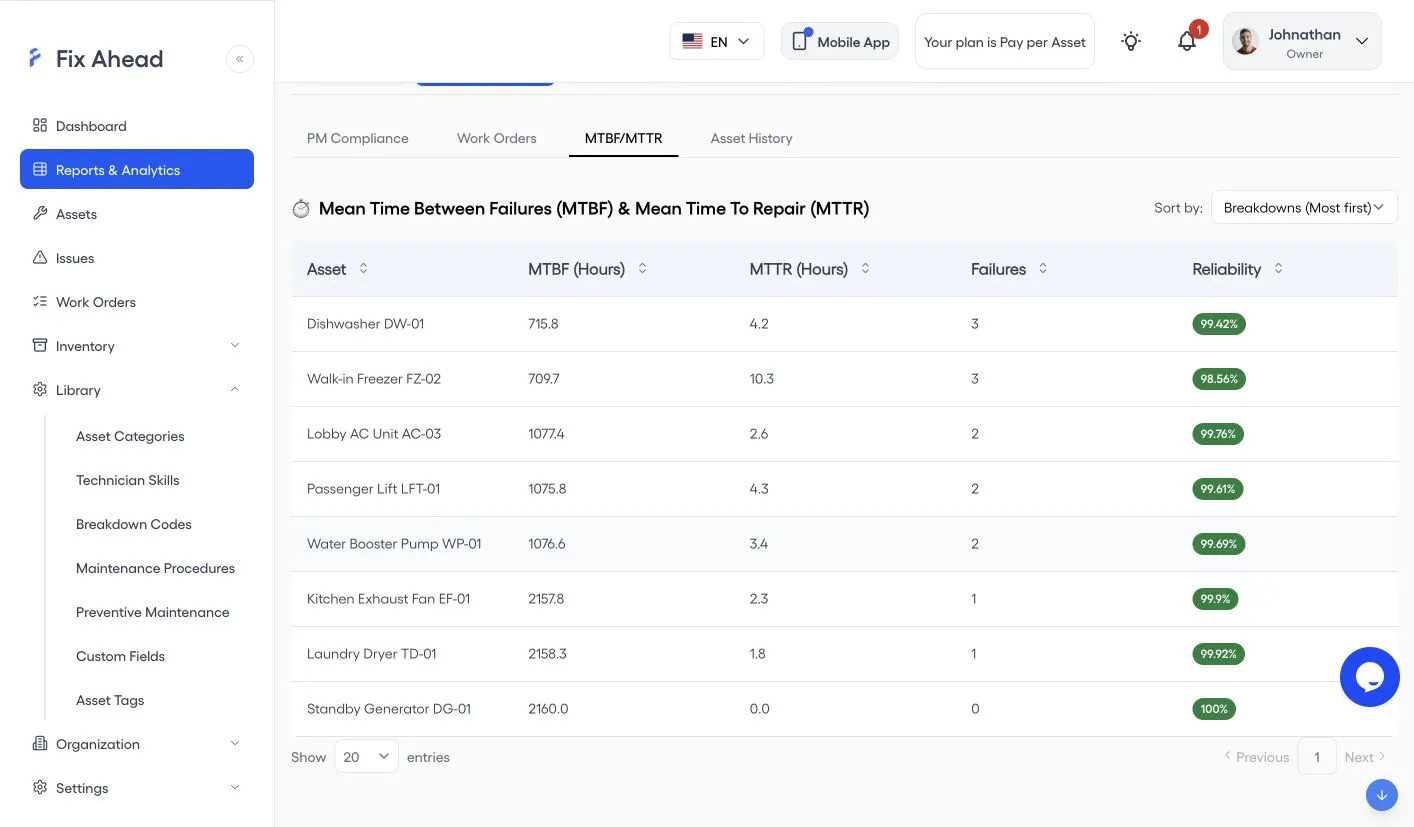Image resolution: width=1414 pixels, height=827 pixels.
Task: Sort the table by the Asset column sort icon
Action: tap(363, 269)
